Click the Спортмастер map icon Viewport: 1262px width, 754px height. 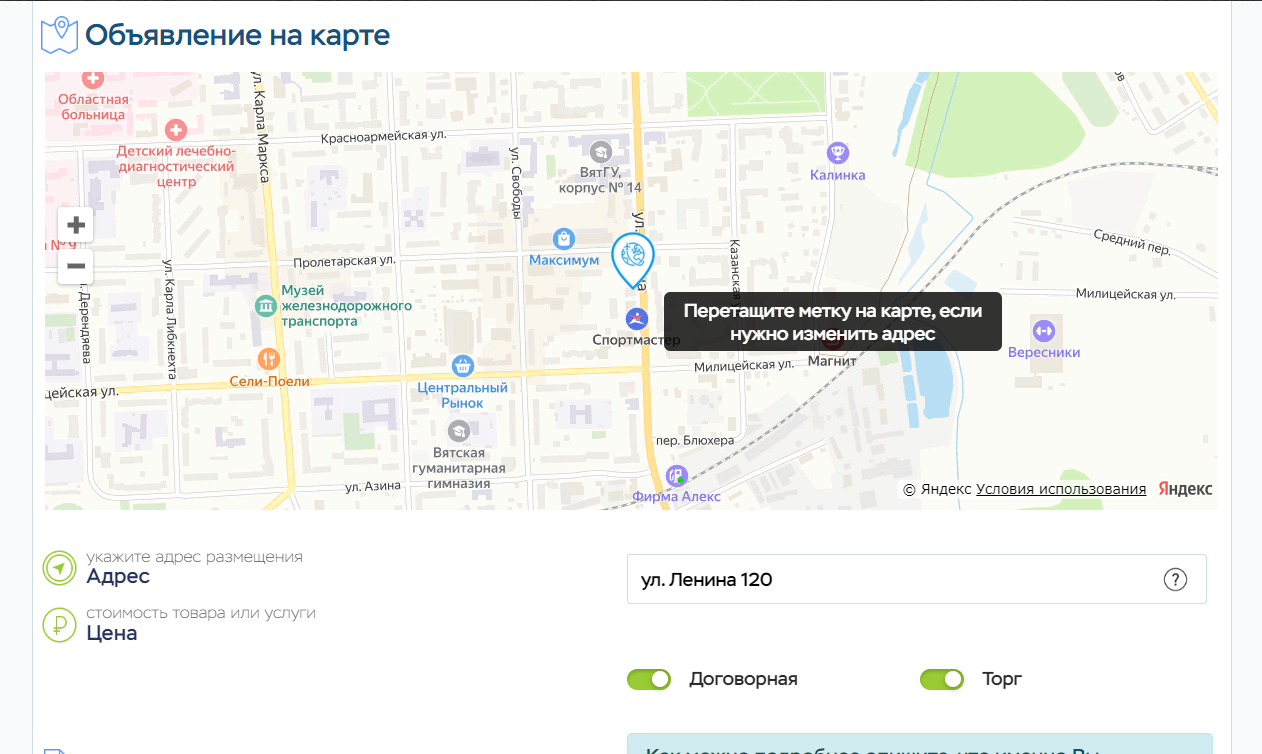(x=636, y=319)
